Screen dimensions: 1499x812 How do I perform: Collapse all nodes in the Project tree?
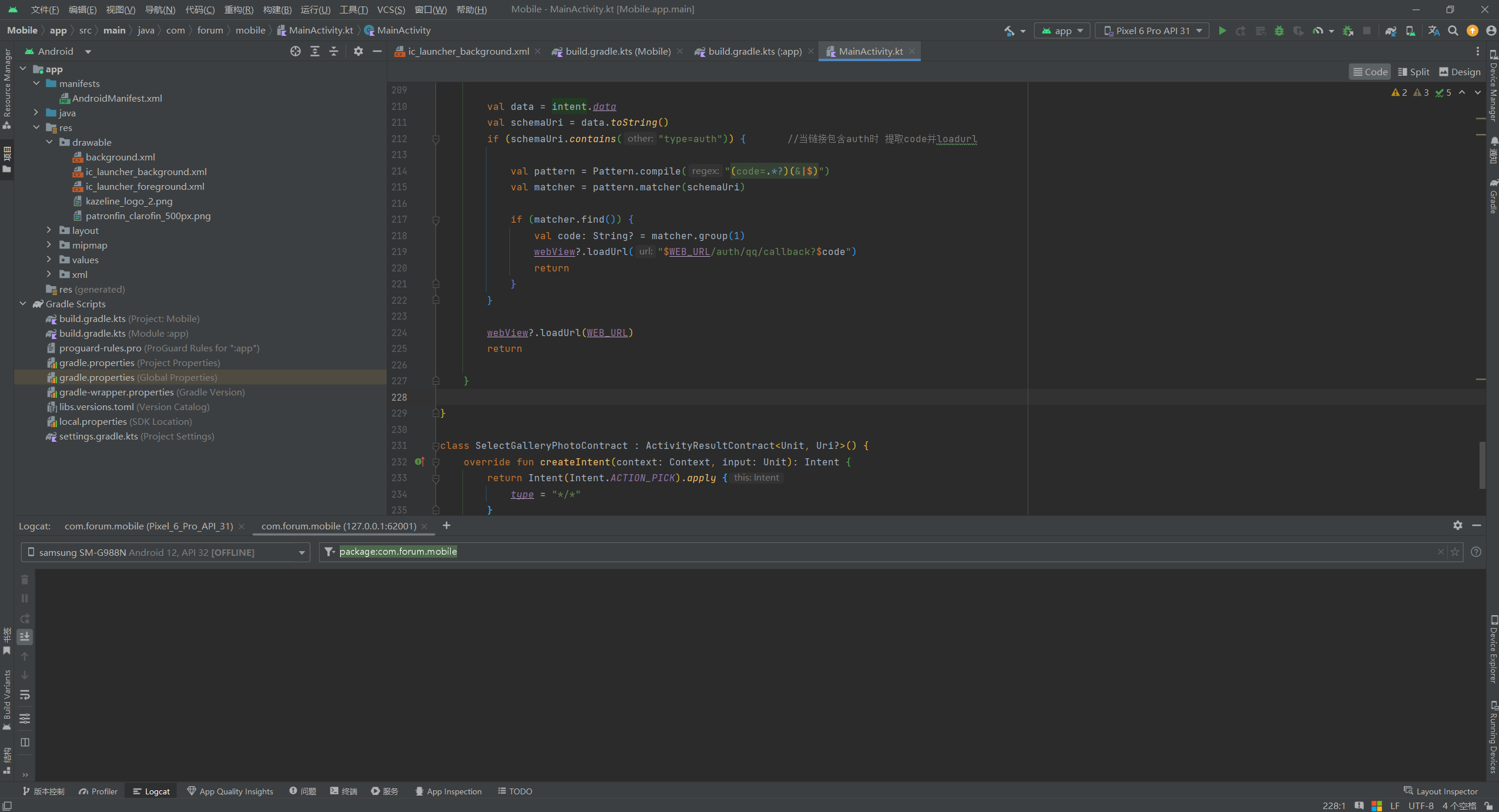coord(334,51)
